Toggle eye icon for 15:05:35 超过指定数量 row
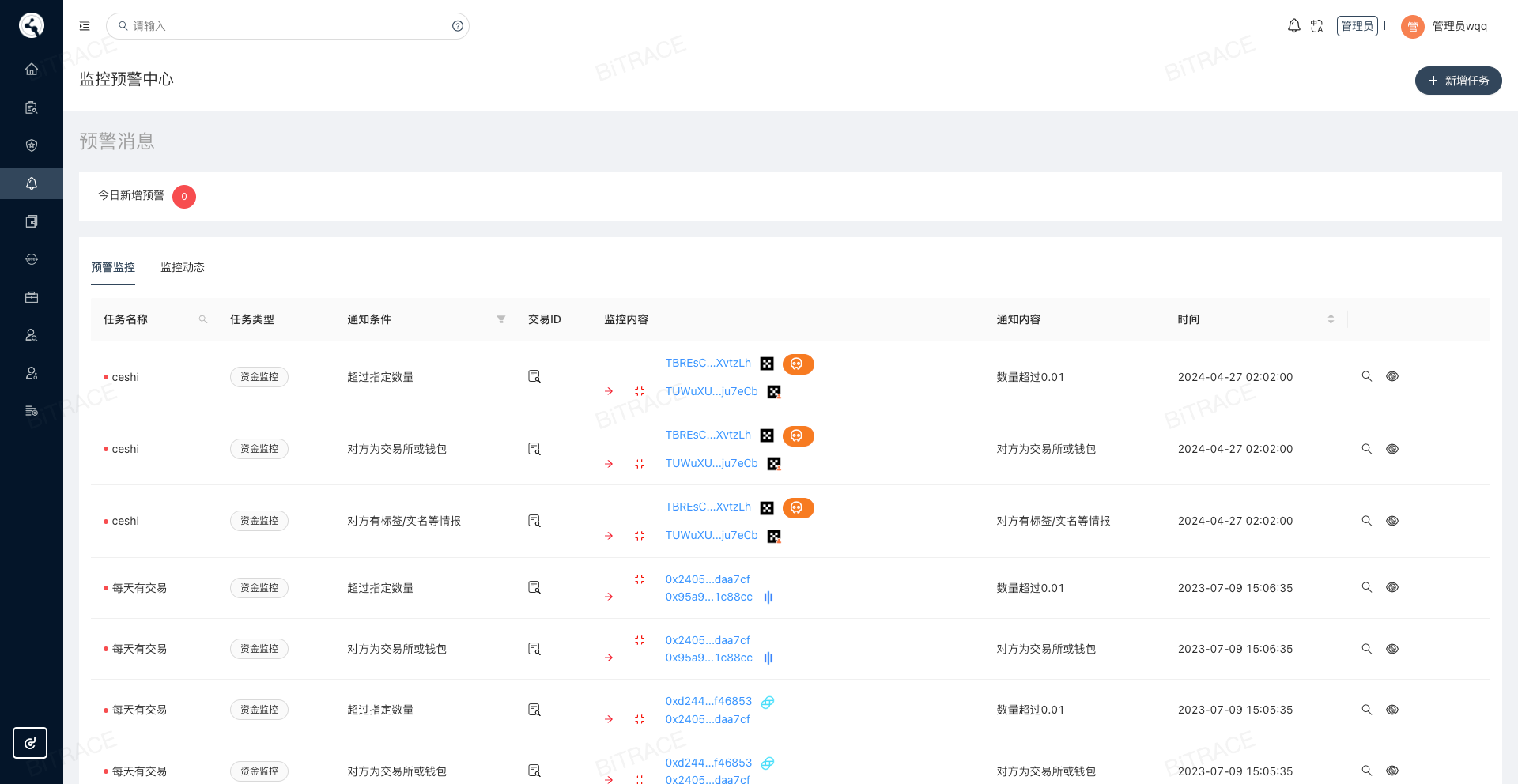 point(1392,710)
